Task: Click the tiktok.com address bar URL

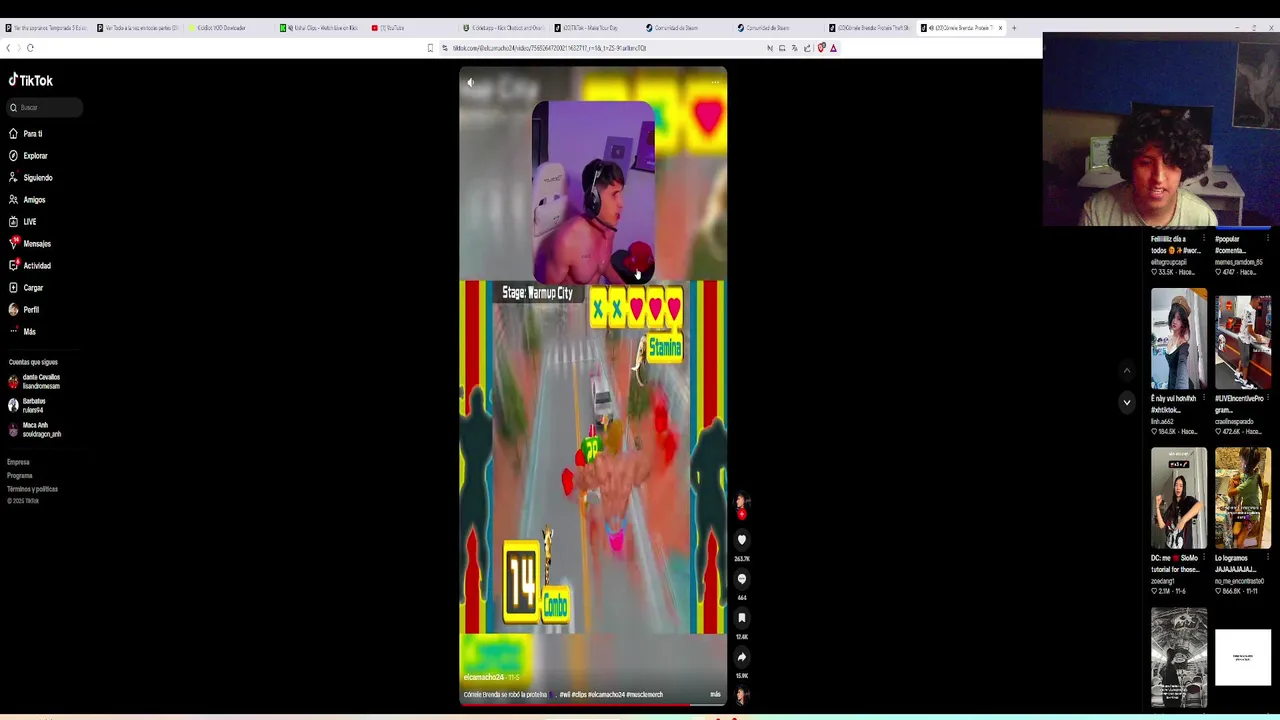Action: pyautogui.click(x=549, y=48)
